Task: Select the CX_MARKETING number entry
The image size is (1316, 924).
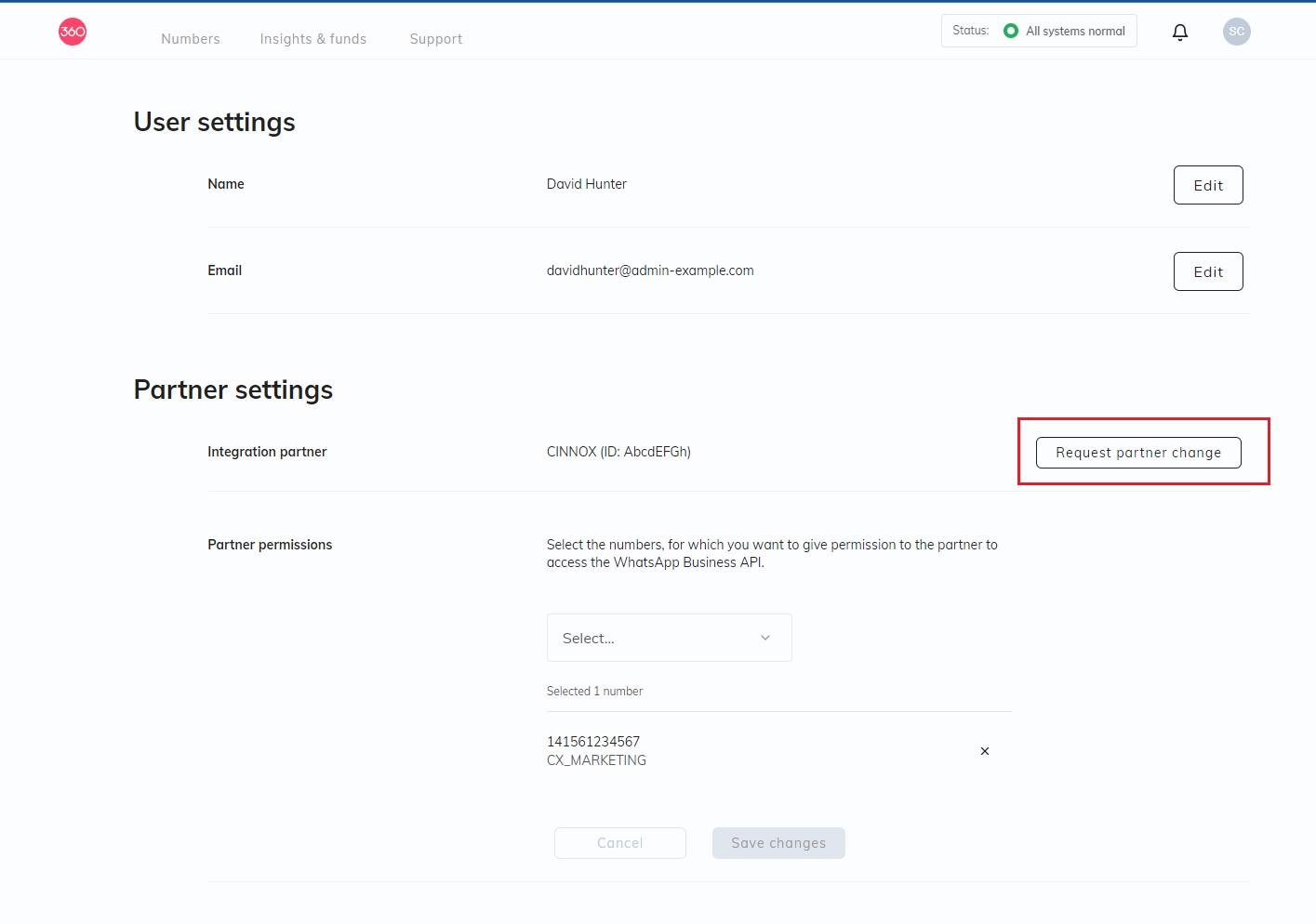Action: (596, 760)
